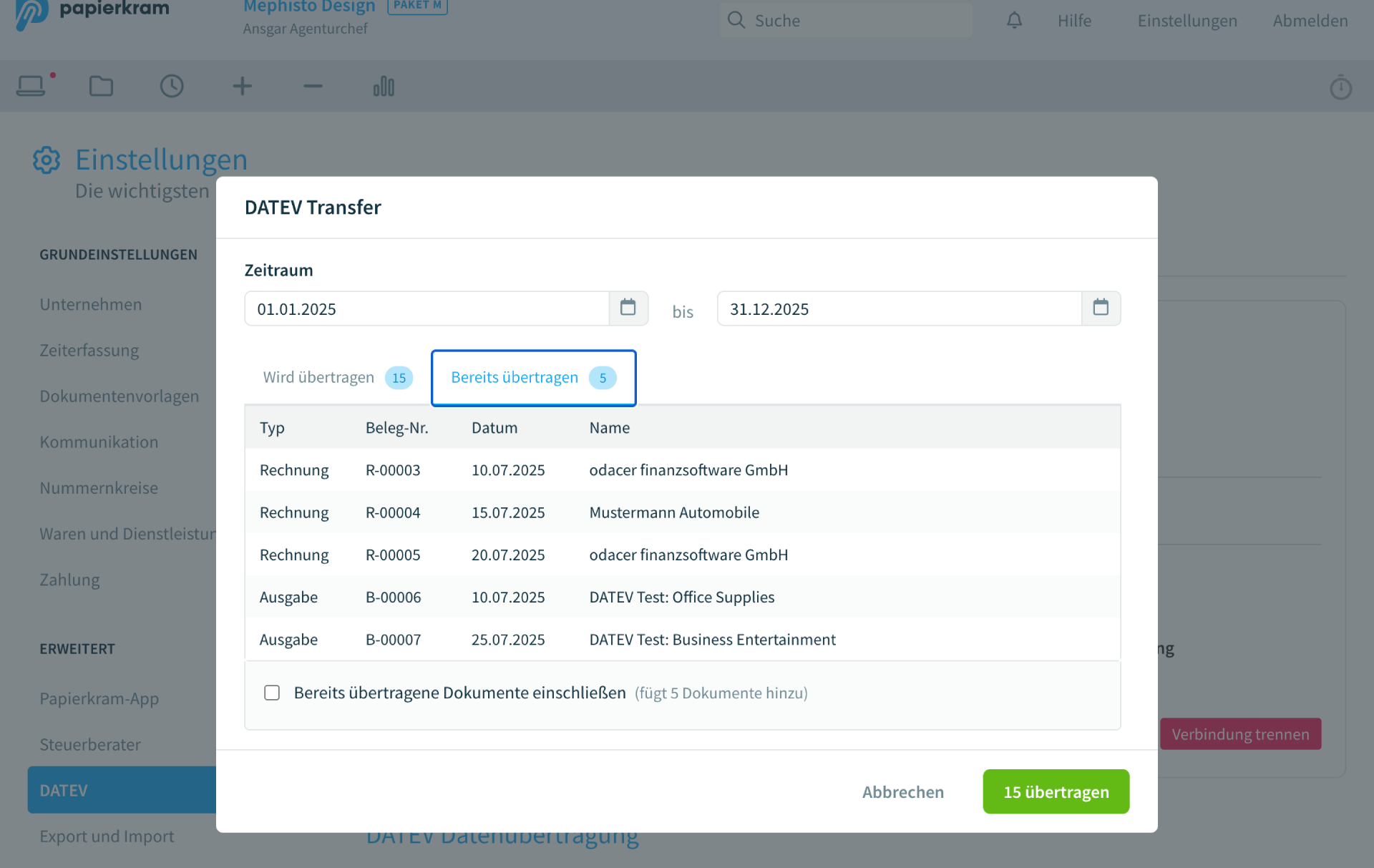Click Abbrechen to cancel the transfer
Viewport: 1374px width, 868px height.
(902, 791)
